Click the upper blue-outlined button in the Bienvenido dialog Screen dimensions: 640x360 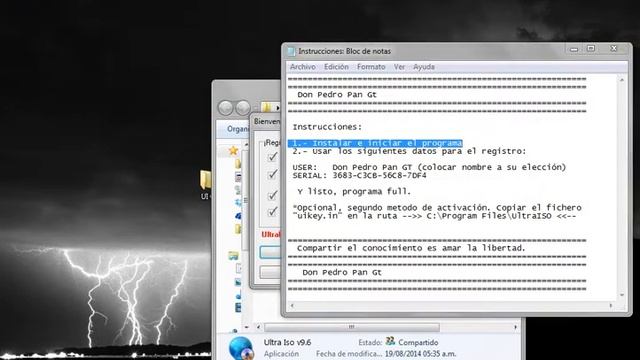[270, 252]
